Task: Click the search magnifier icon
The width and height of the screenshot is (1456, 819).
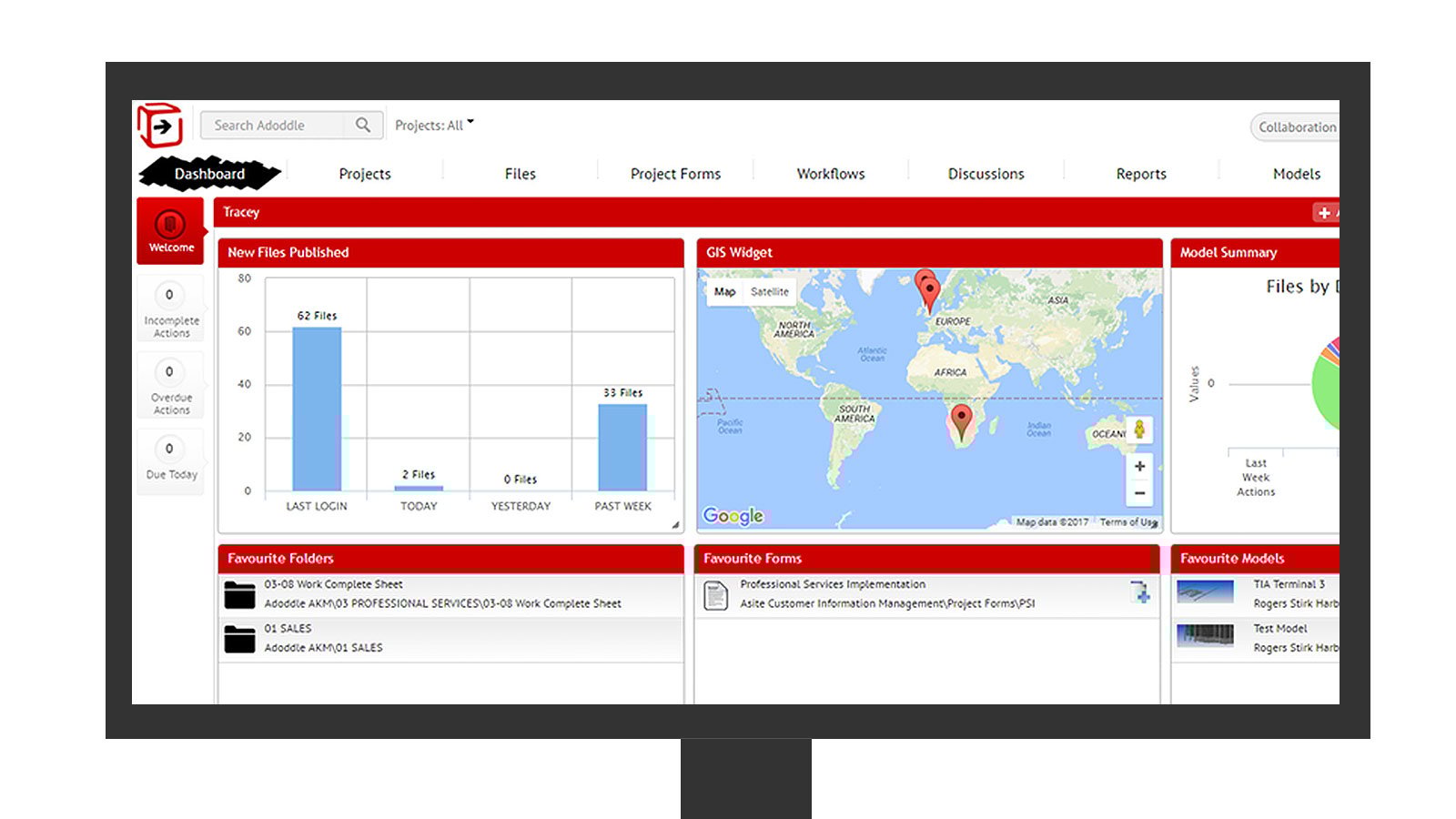Action: pos(363,126)
